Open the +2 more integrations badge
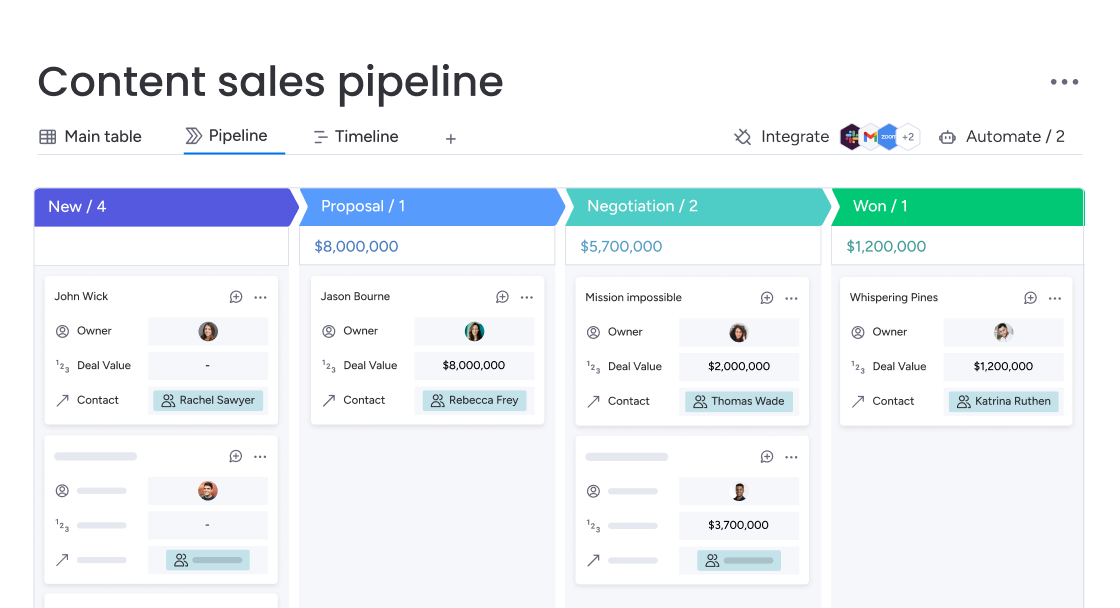Viewport: 1120px width, 608px height. (908, 137)
